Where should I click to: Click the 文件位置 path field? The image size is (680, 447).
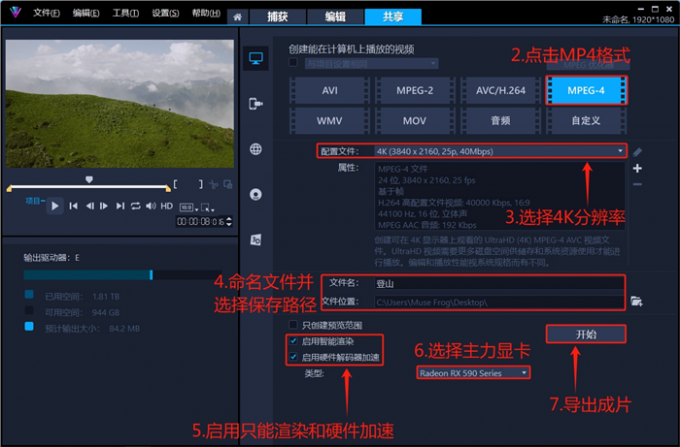tap(499, 302)
